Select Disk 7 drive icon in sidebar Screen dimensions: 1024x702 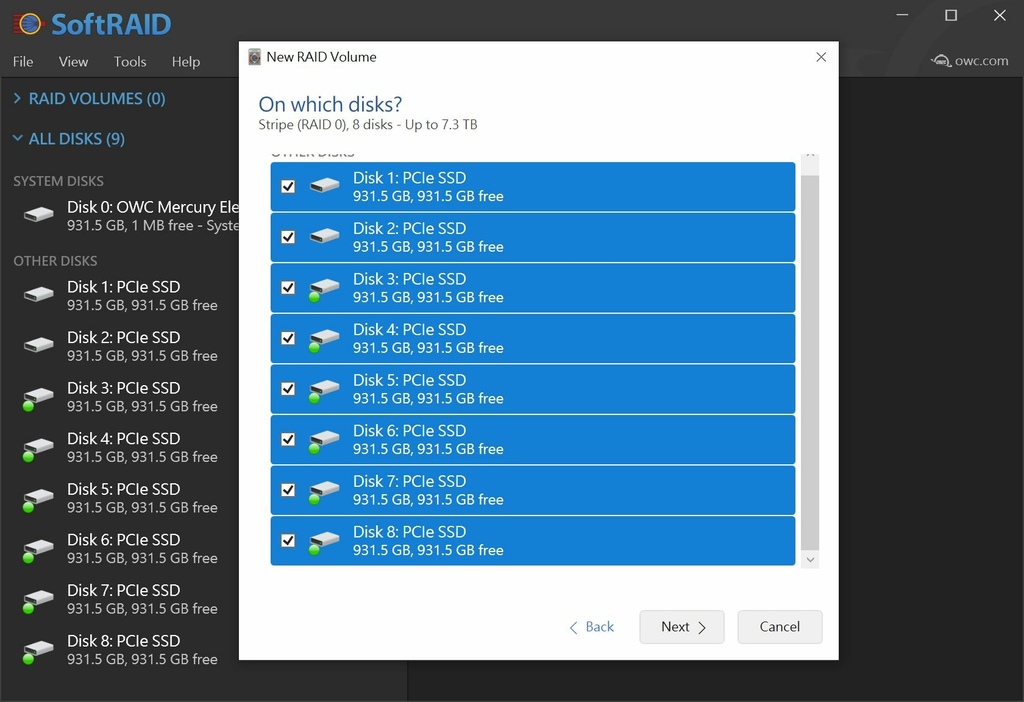tap(39, 600)
